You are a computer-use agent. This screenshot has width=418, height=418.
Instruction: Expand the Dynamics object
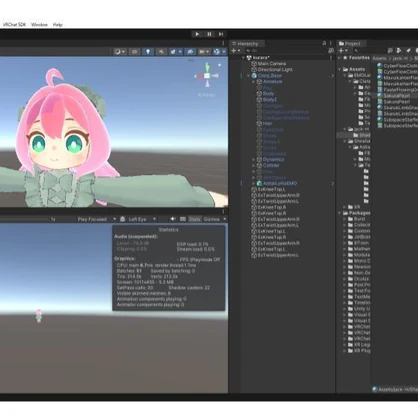point(253,159)
